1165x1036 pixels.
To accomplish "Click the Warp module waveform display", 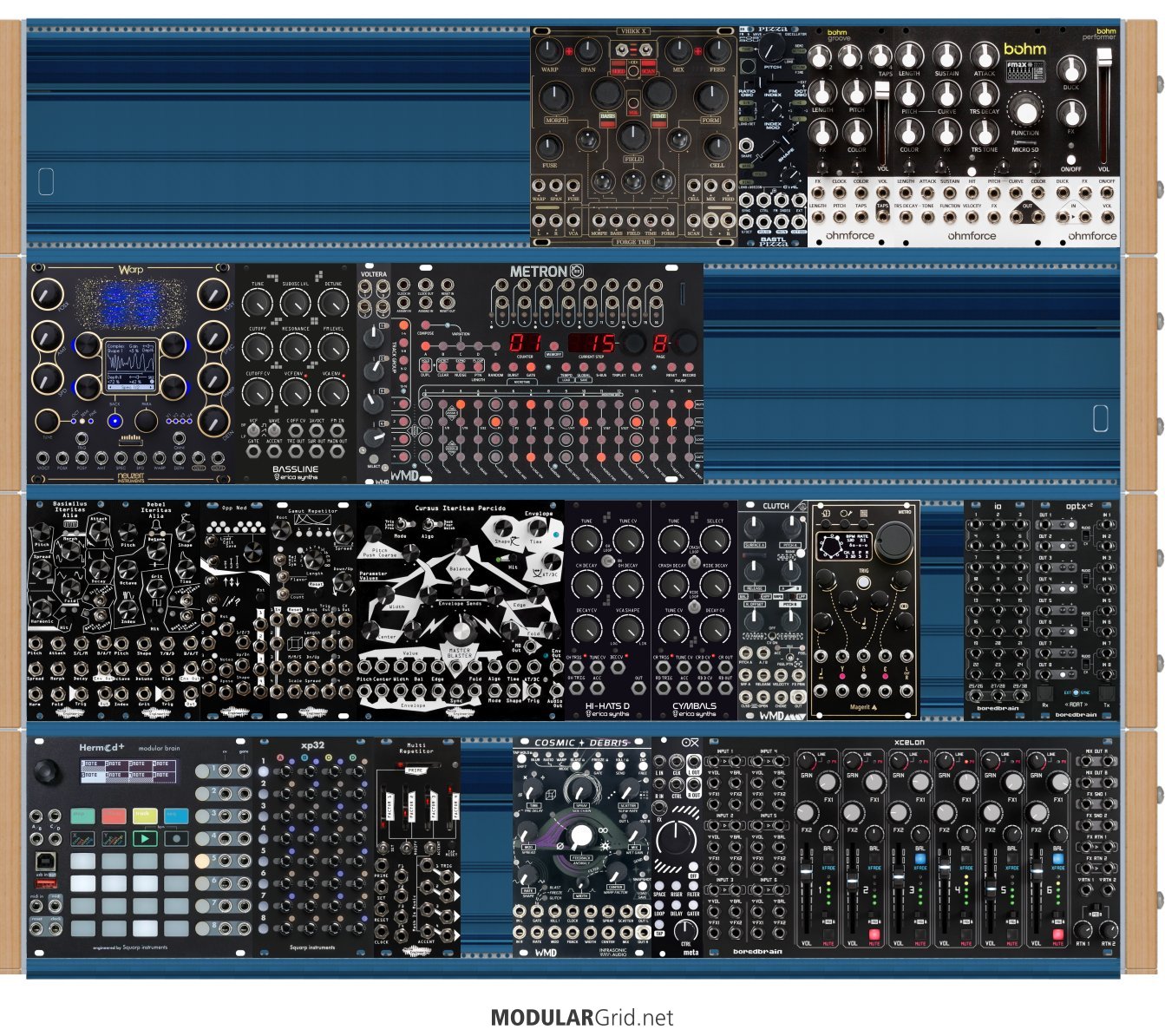I will click(x=130, y=367).
